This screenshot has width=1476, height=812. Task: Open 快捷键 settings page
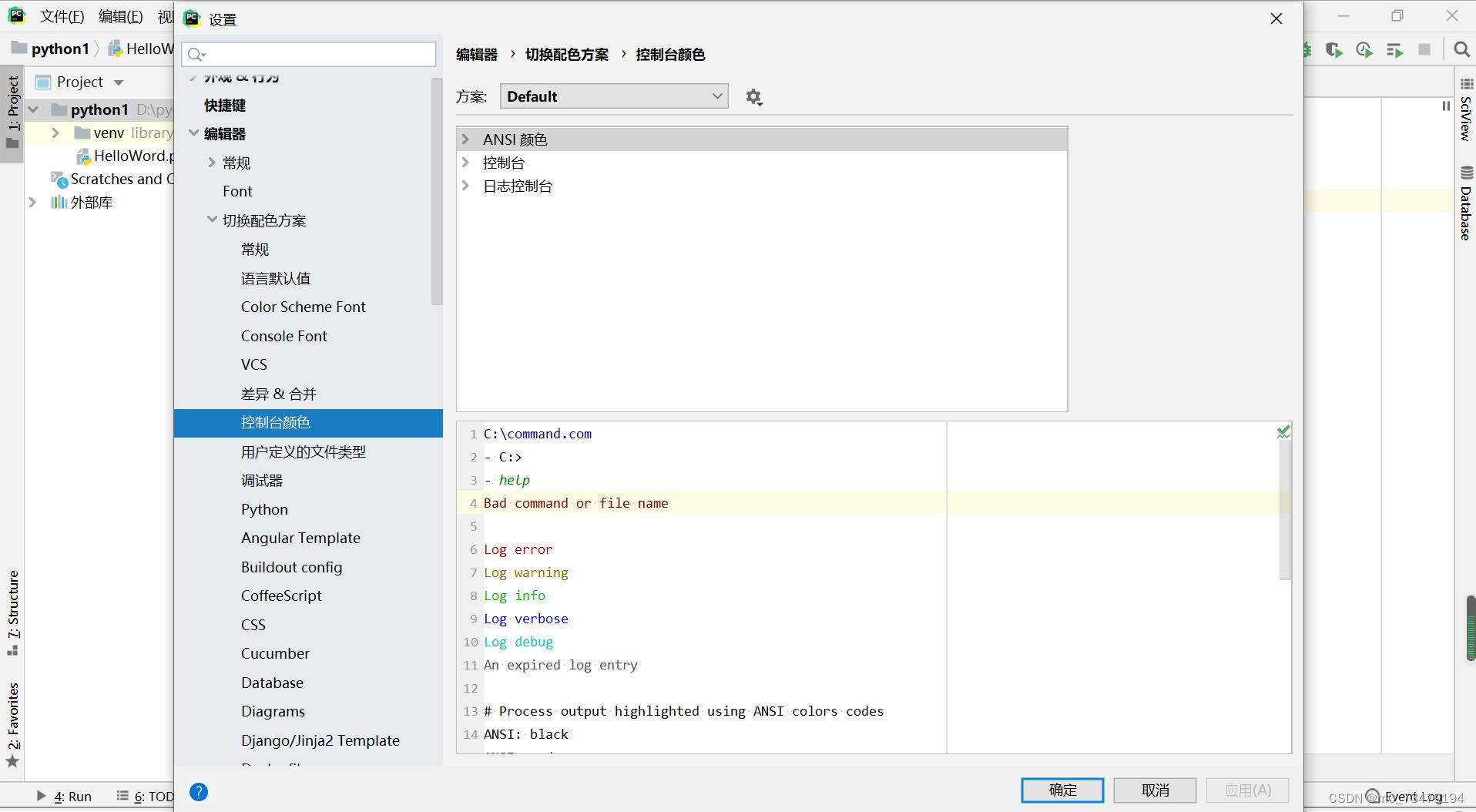pyautogui.click(x=225, y=106)
